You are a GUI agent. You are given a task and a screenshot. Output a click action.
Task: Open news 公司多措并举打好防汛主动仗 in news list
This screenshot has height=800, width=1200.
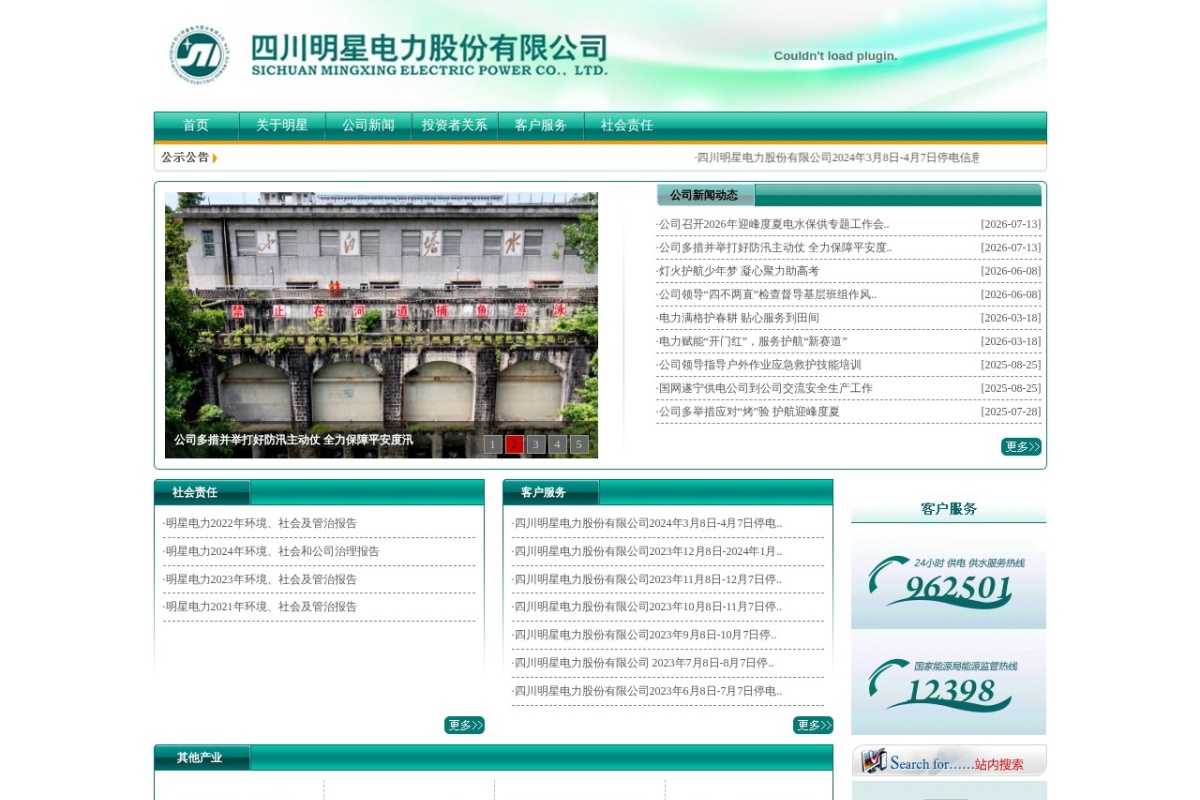click(x=774, y=247)
